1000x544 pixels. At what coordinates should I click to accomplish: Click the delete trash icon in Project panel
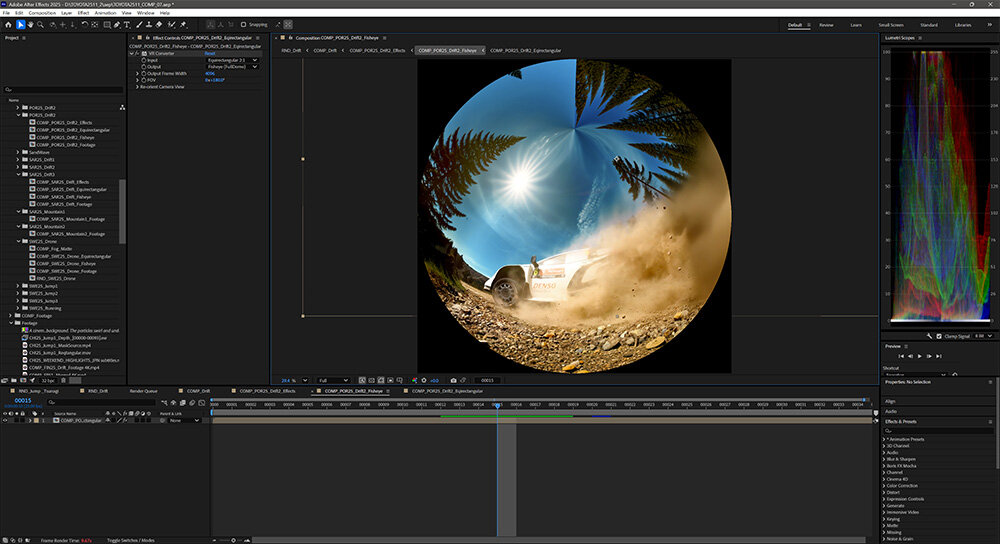tap(64, 380)
